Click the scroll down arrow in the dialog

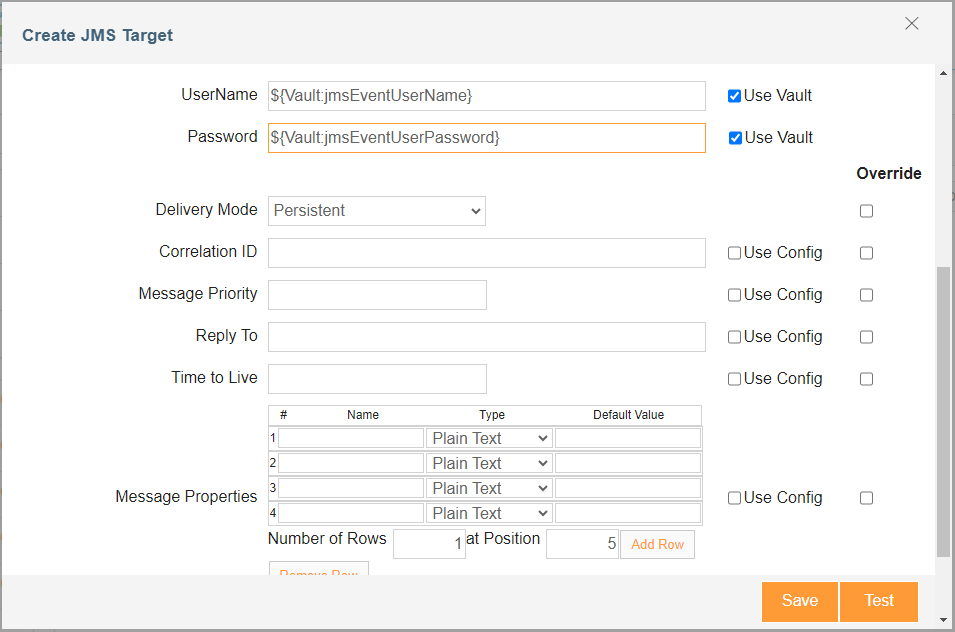[943, 620]
